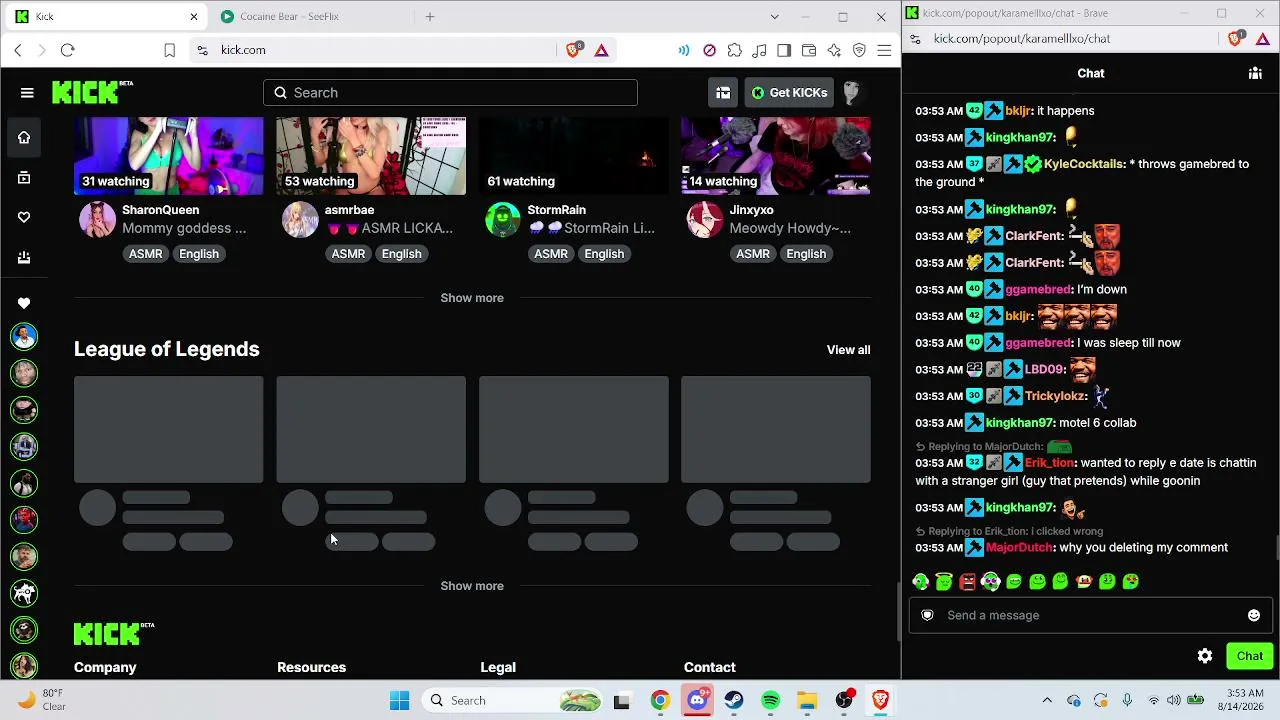Click the English tag under StormRain

click(x=604, y=254)
